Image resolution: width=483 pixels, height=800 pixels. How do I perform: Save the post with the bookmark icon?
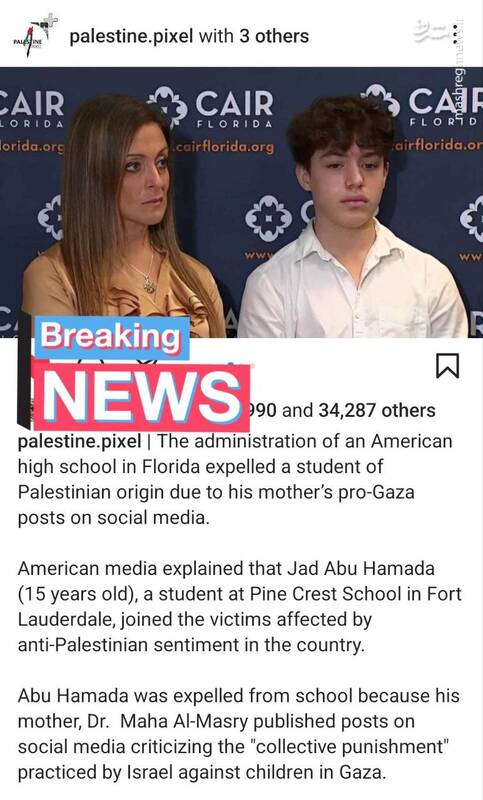tap(447, 365)
